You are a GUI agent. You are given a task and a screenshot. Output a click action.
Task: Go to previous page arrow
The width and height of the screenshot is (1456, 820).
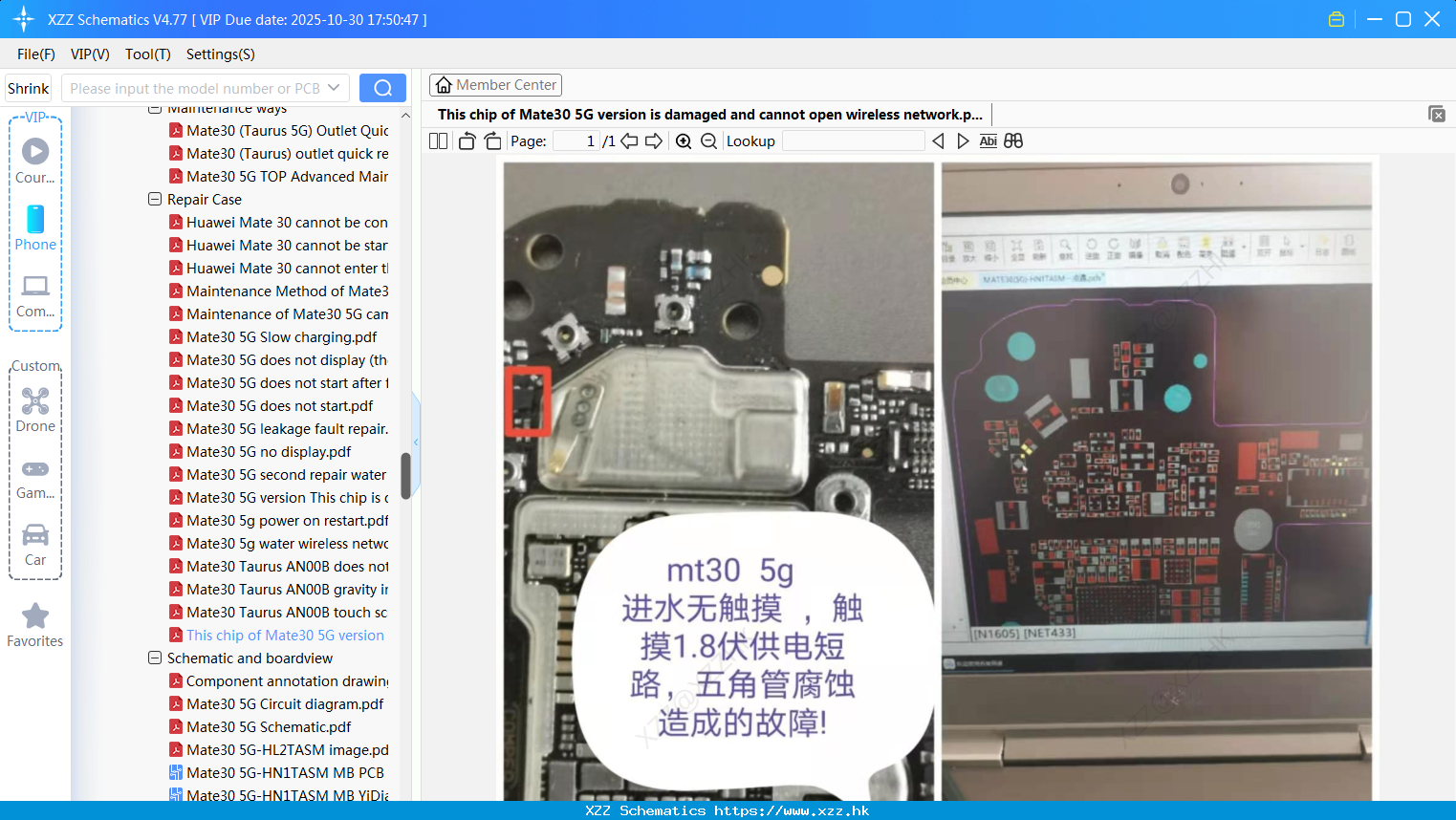(629, 141)
